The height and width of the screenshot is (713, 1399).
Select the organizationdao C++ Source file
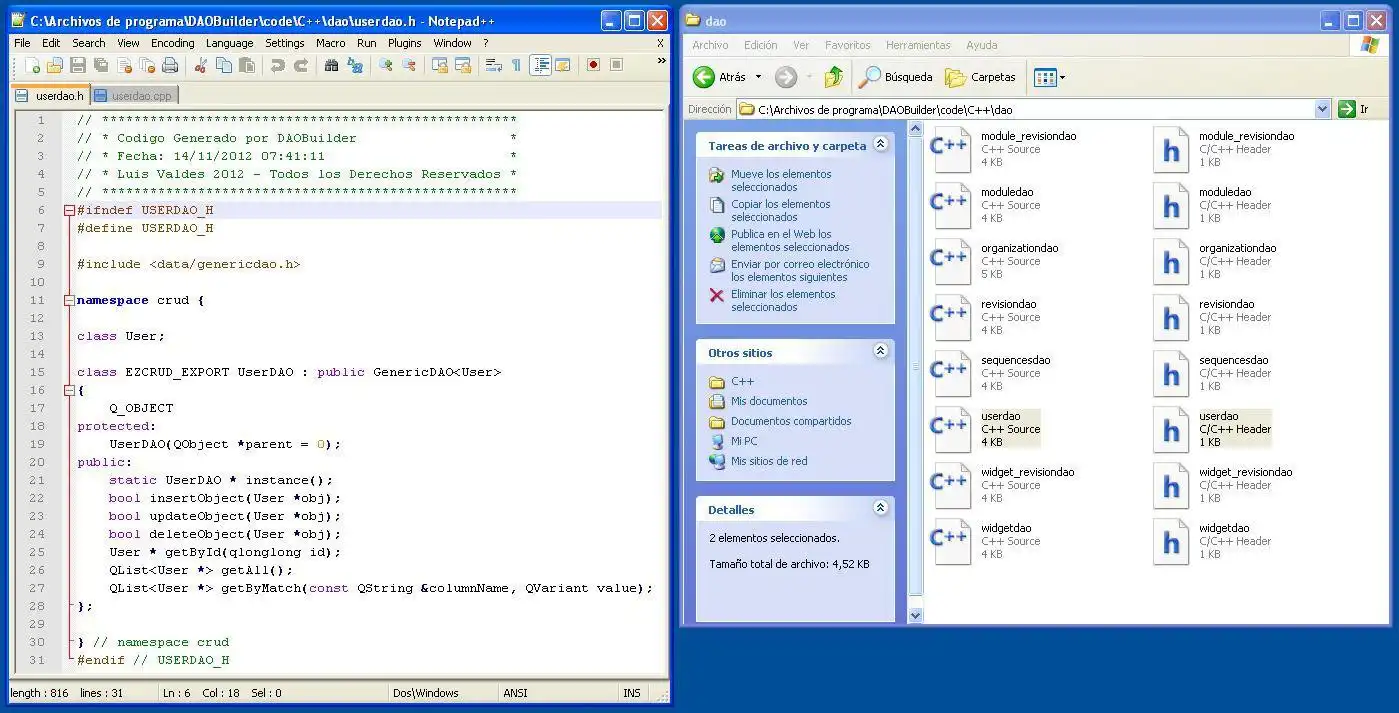[x=952, y=260]
